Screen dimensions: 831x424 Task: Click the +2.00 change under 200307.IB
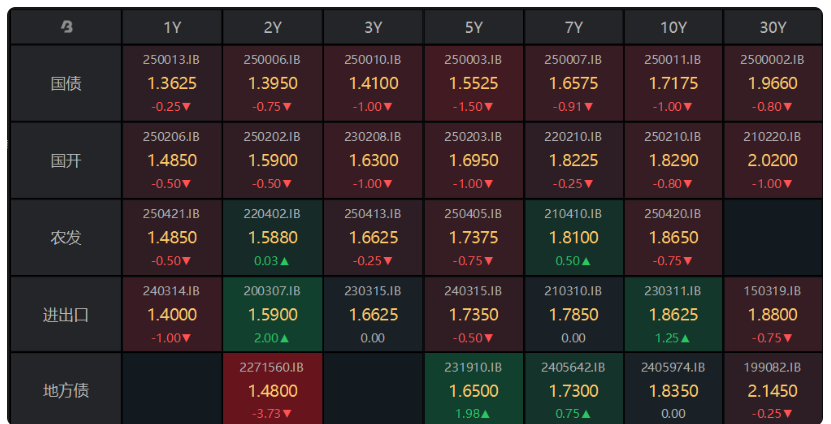pyautogui.click(x=272, y=338)
